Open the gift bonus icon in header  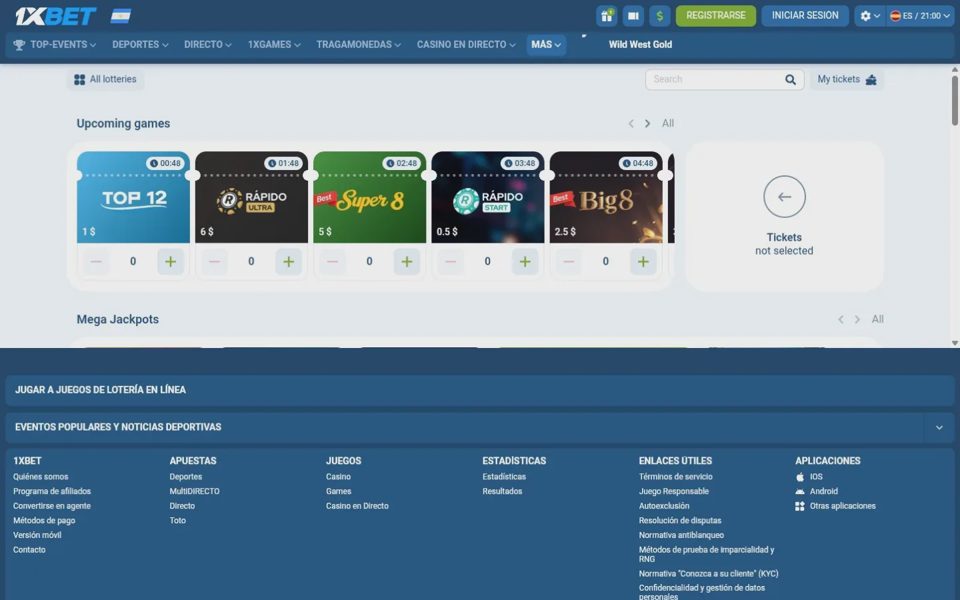pos(606,16)
